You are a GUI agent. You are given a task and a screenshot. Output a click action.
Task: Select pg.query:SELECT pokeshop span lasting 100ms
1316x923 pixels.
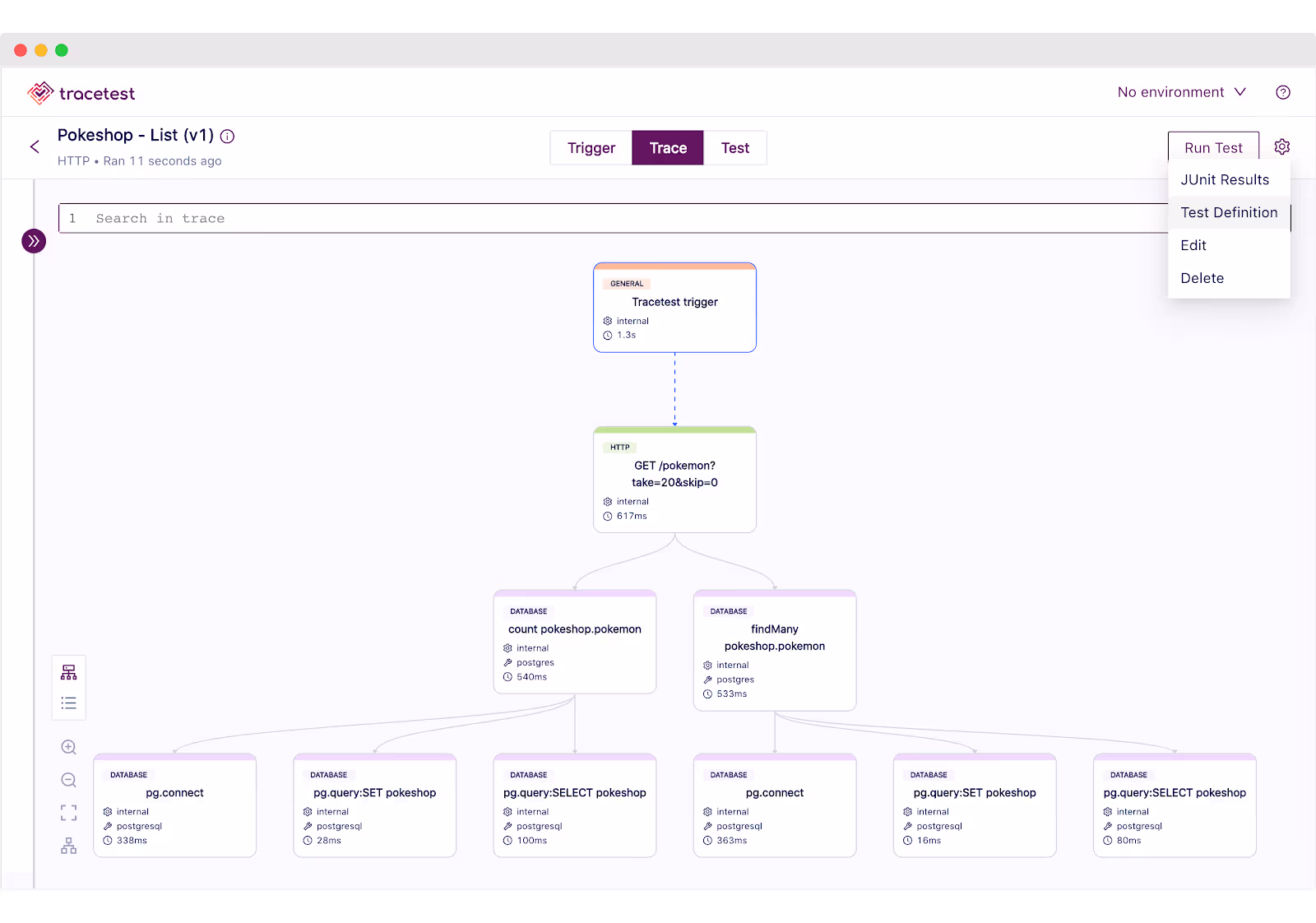tap(575, 805)
